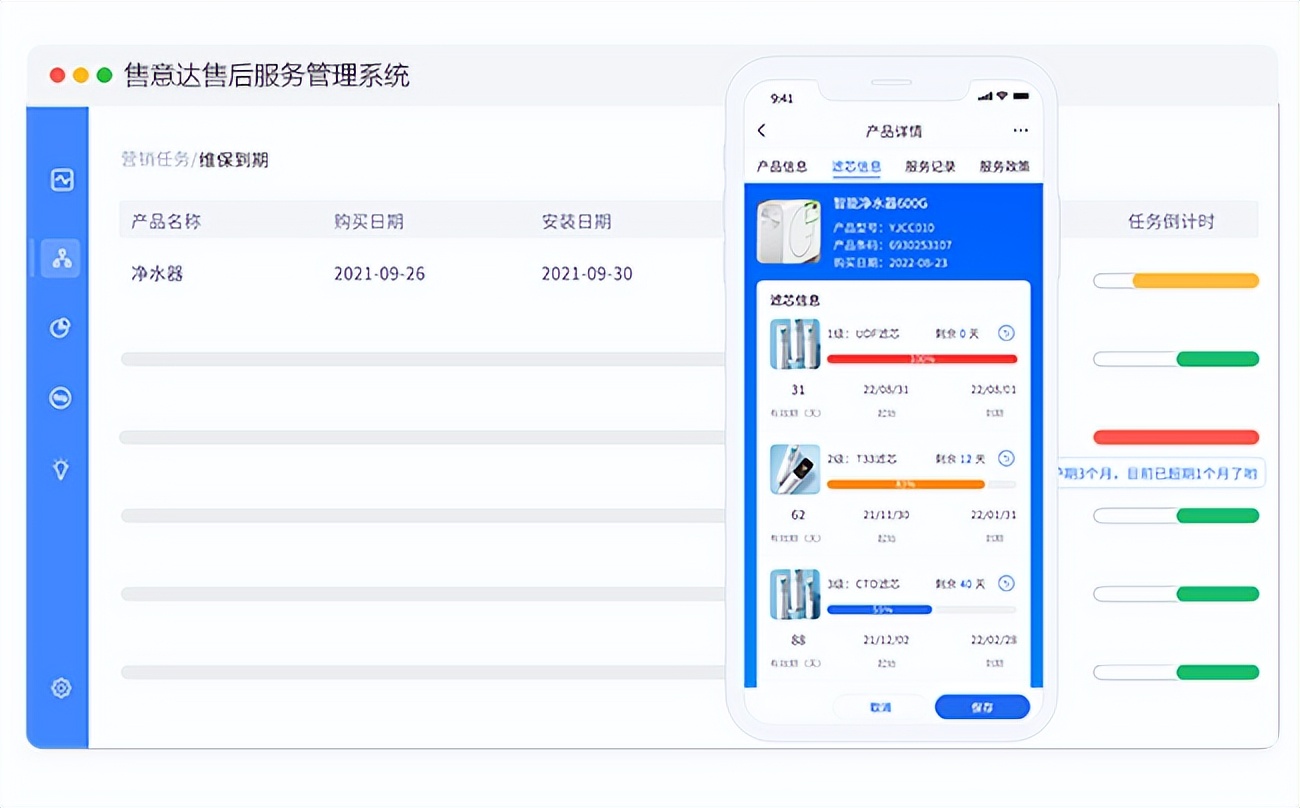Viewport: 1300px width, 808px height.
Task: Click the red progress bar of UDF滤芯
Action: (x=920, y=359)
